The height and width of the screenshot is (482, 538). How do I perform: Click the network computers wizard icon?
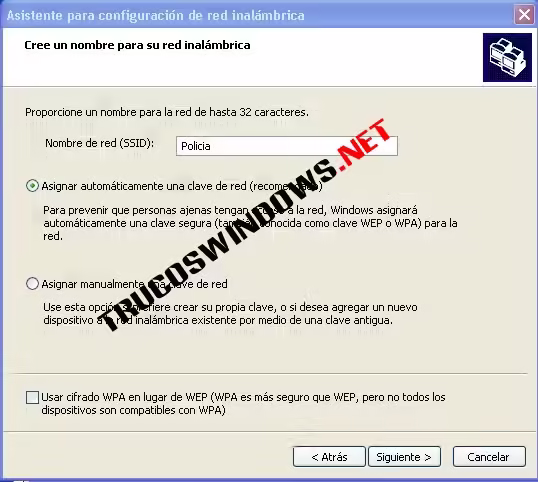[507, 57]
